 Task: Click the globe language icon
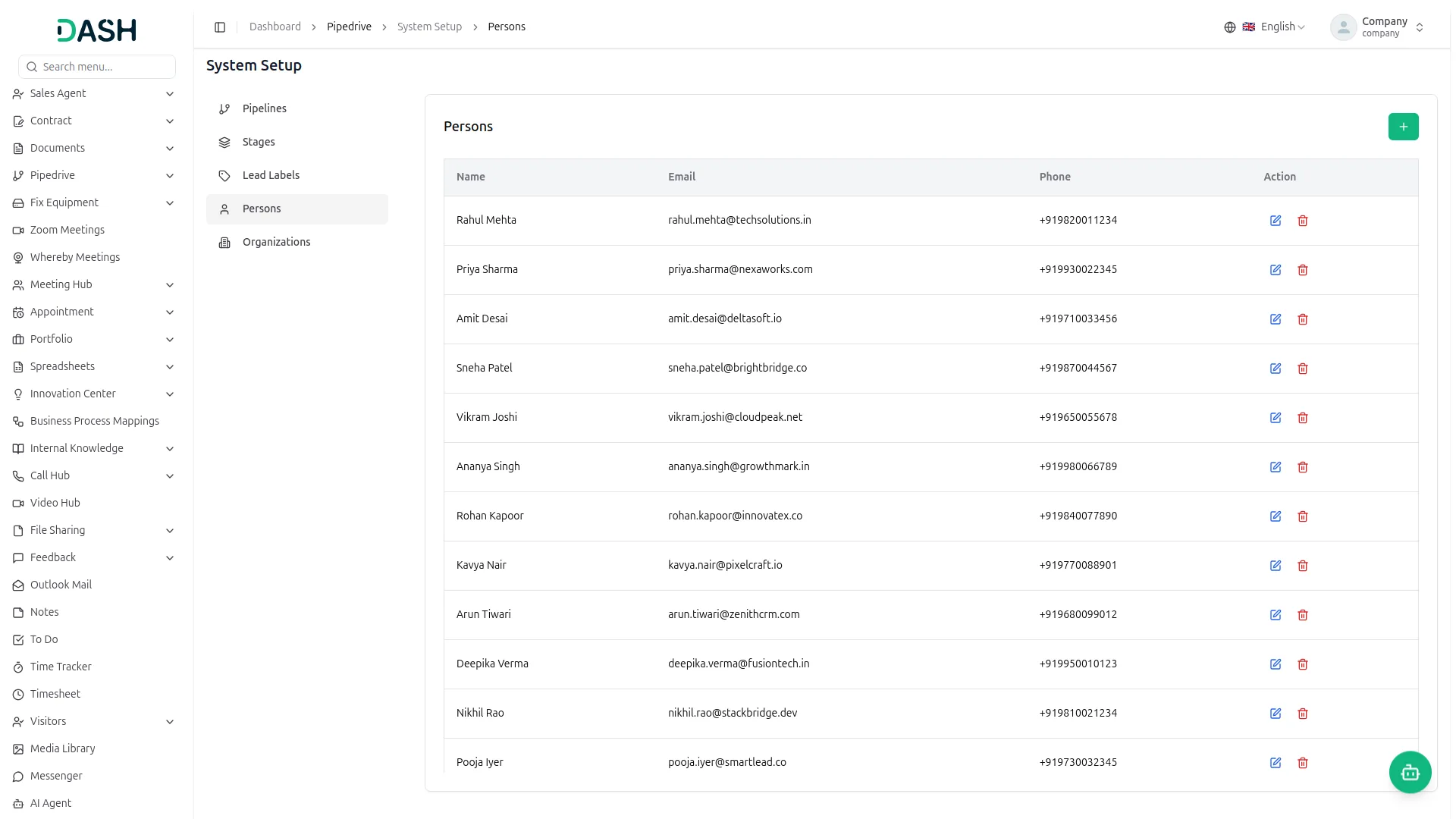pos(1229,27)
